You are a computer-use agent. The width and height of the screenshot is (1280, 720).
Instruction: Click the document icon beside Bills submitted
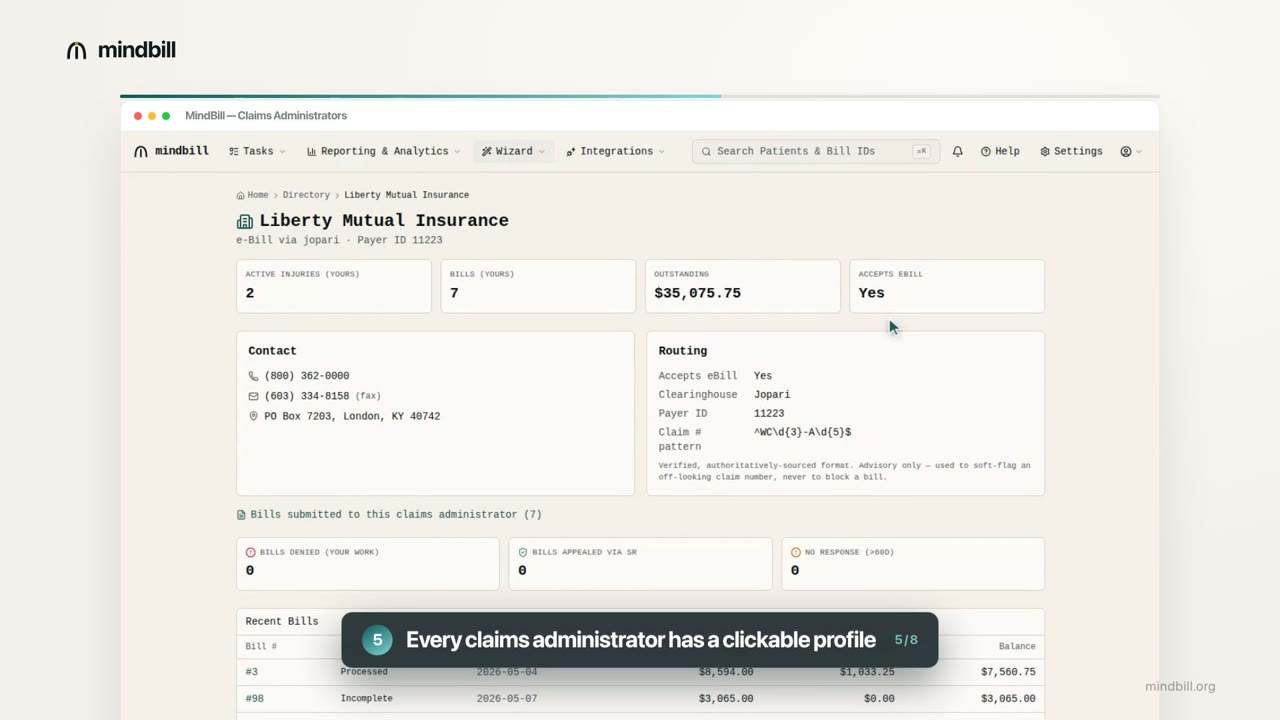click(241, 515)
